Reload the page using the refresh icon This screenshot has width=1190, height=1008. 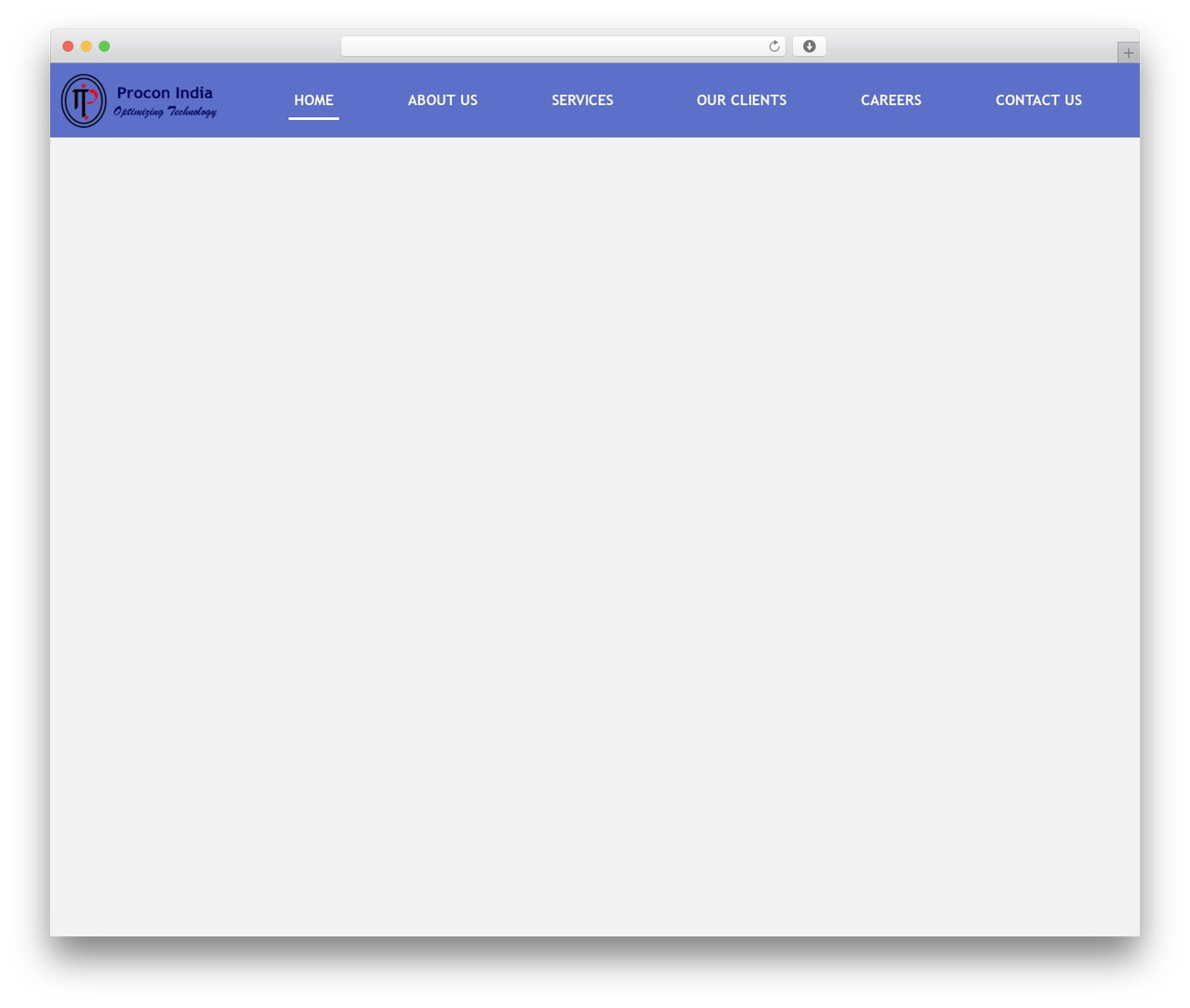pyautogui.click(x=773, y=46)
